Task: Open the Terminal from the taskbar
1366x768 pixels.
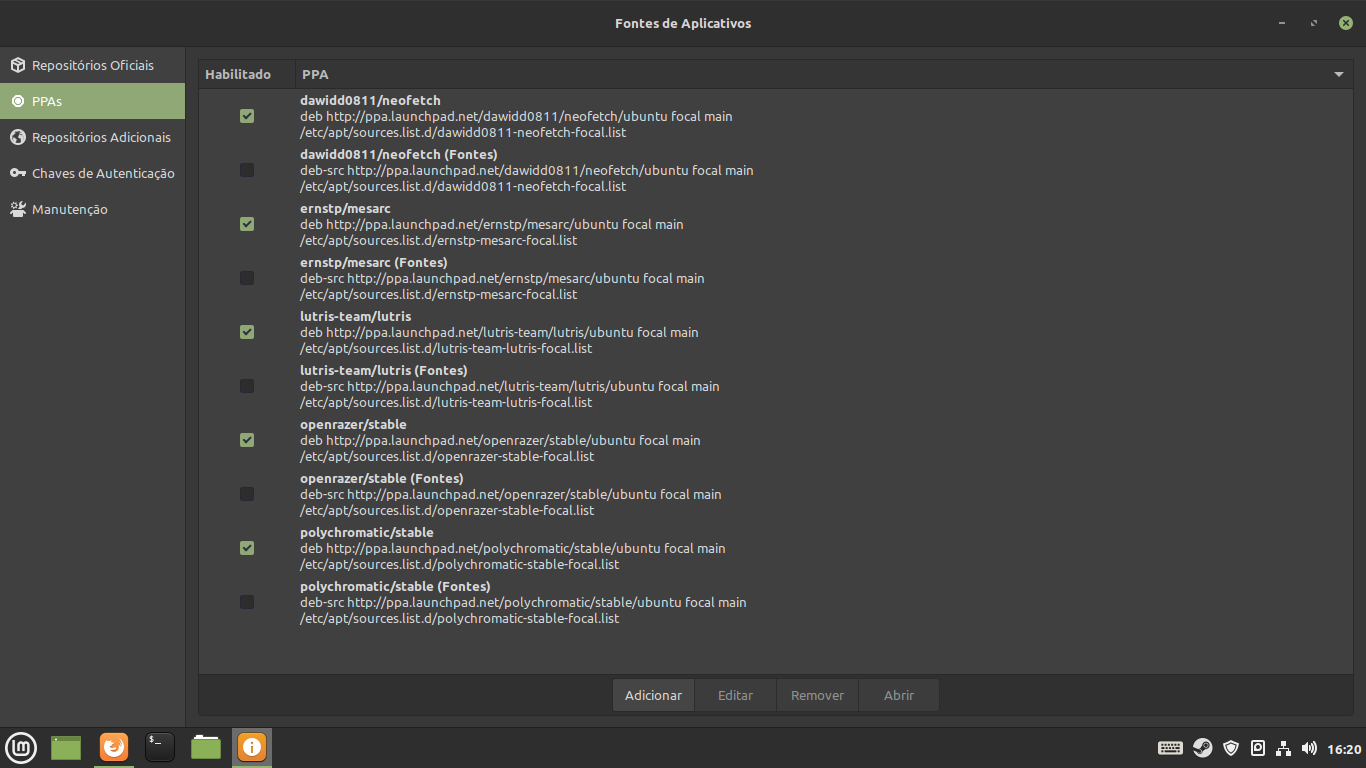Action: point(160,747)
